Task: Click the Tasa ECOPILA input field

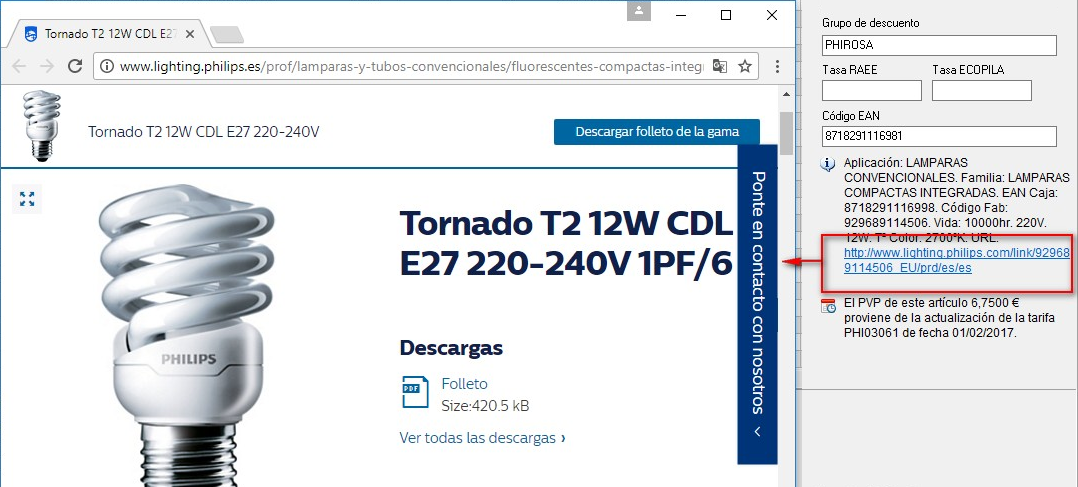Action: tap(982, 91)
